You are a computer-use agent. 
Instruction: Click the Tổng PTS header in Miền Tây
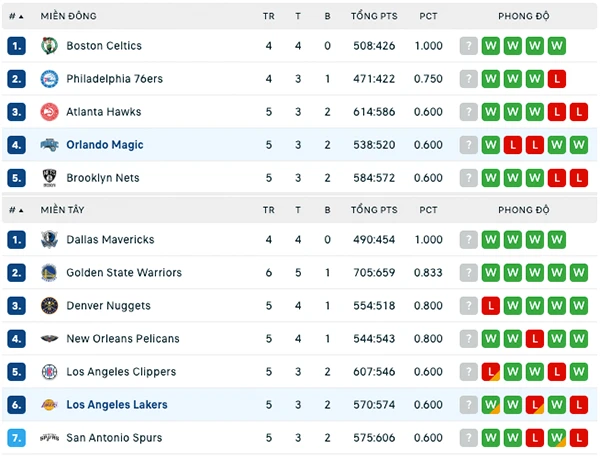374,210
